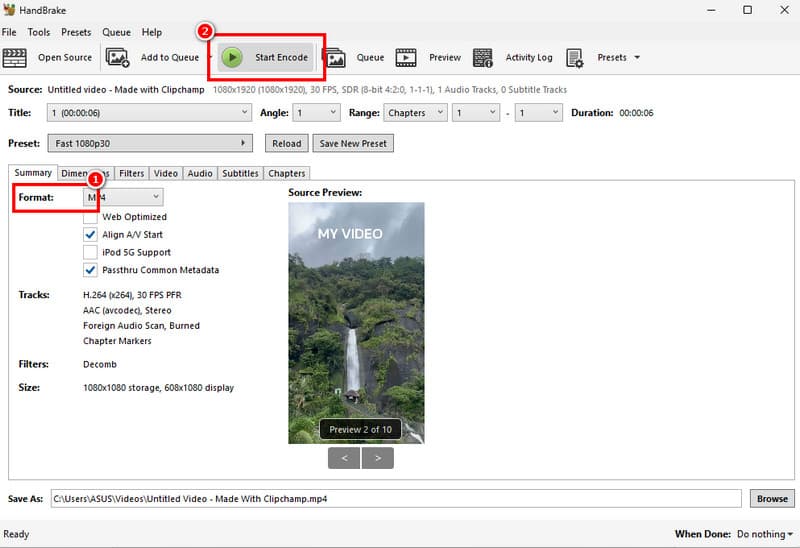Open the Queue icon in toolbar
Viewport: 800px width, 548px height.
coord(334,58)
